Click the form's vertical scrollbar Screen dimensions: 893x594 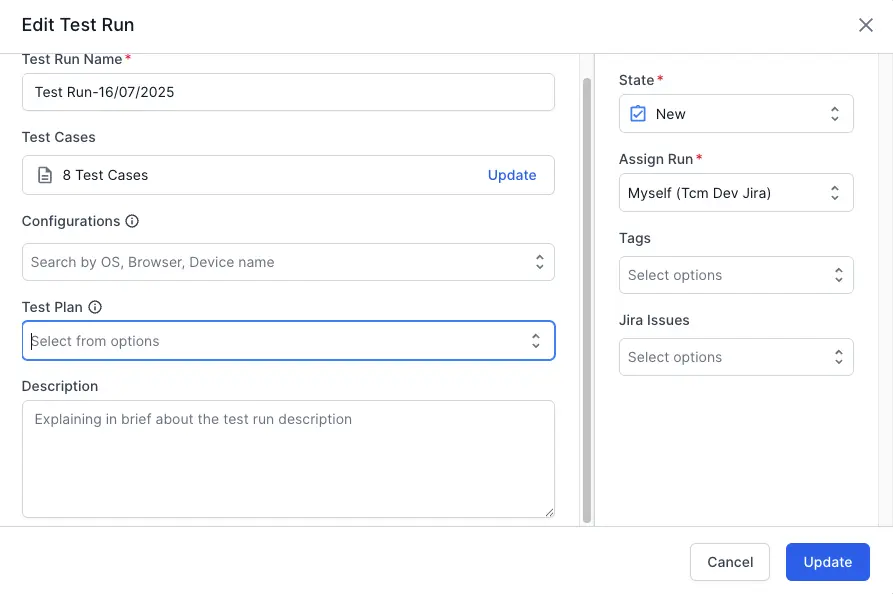587,300
